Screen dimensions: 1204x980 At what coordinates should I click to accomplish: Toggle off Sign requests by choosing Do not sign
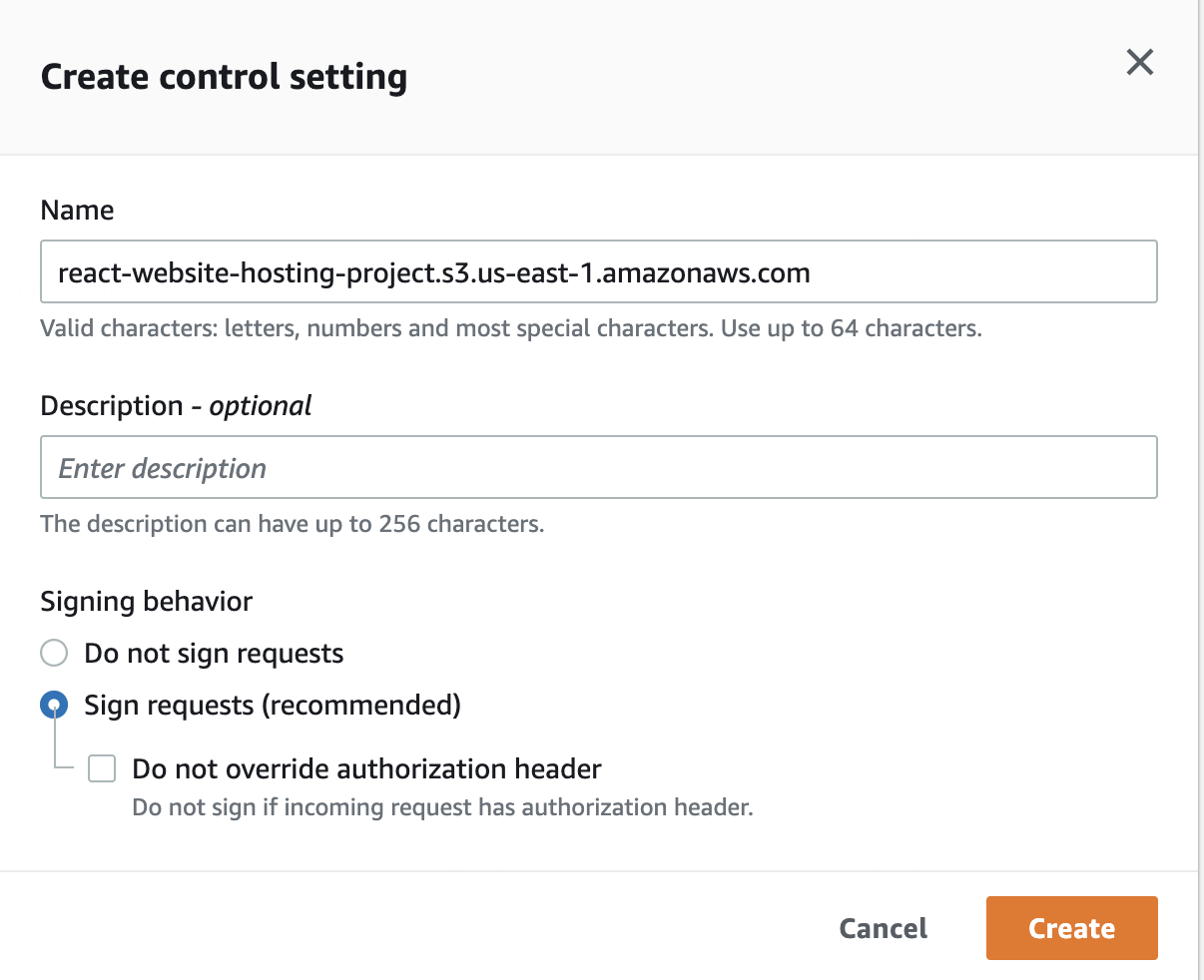53,653
